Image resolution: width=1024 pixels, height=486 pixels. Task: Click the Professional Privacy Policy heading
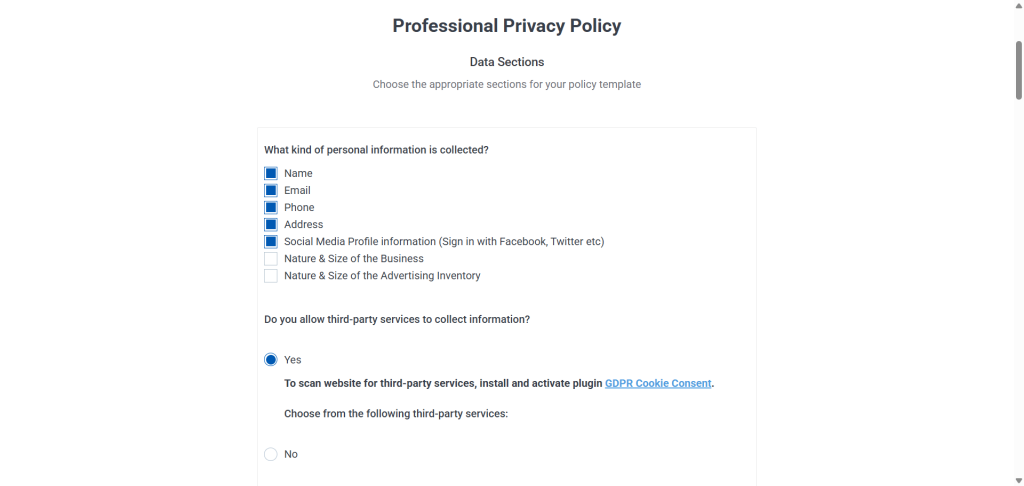coord(507,26)
